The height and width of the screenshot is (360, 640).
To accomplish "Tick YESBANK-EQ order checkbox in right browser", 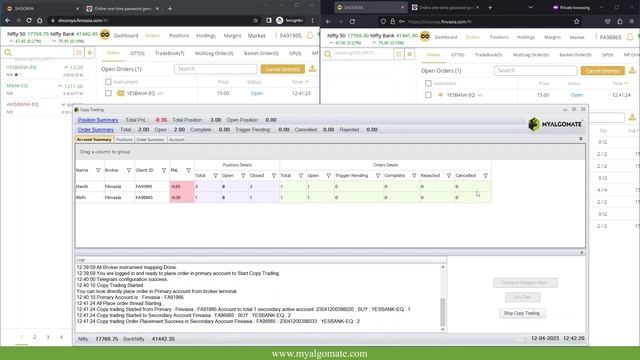I will click(x=428, y=95).
